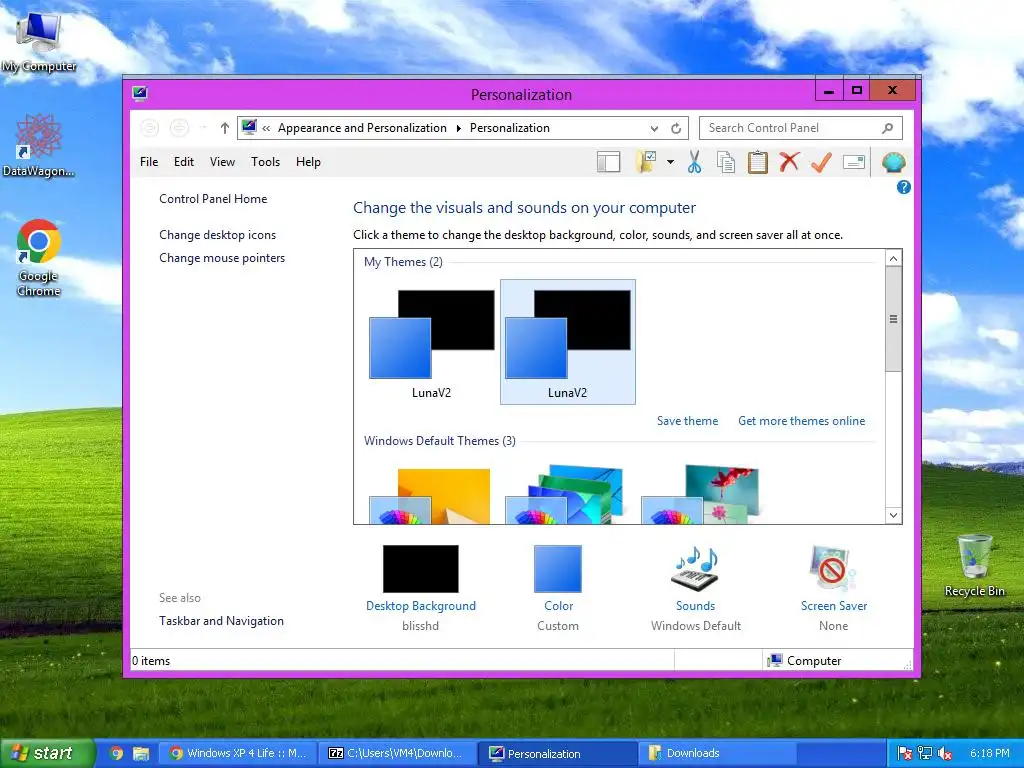Click Get more themes online link

tap(801, 421)
